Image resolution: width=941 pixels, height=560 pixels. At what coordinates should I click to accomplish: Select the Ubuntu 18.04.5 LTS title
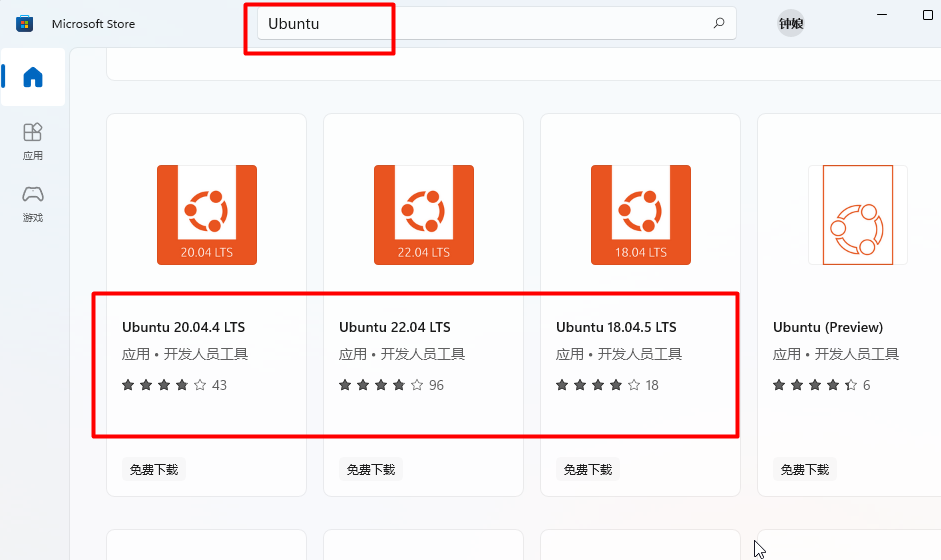click(616, 327)
